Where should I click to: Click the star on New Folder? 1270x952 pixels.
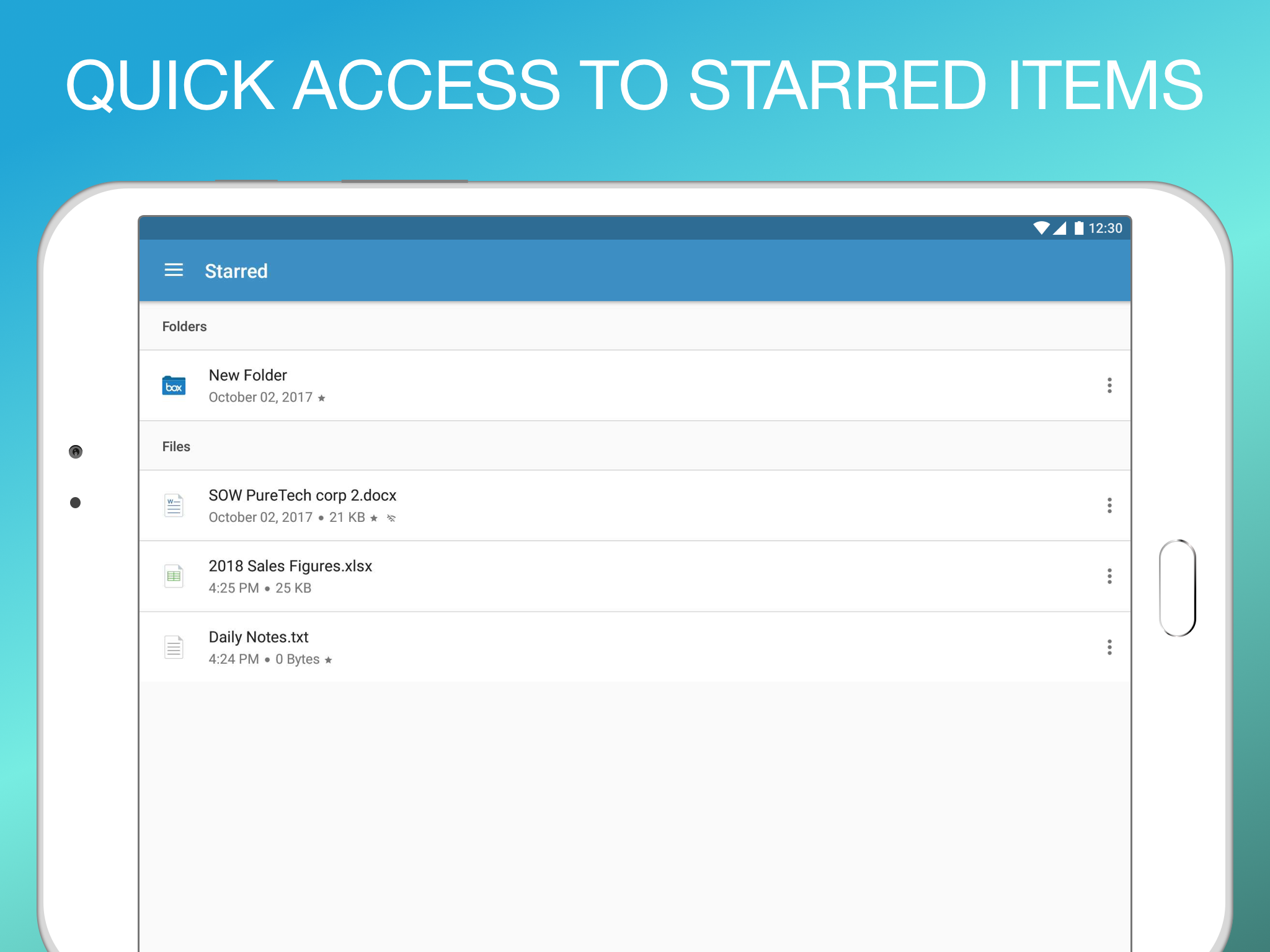(x=321, y=398)
